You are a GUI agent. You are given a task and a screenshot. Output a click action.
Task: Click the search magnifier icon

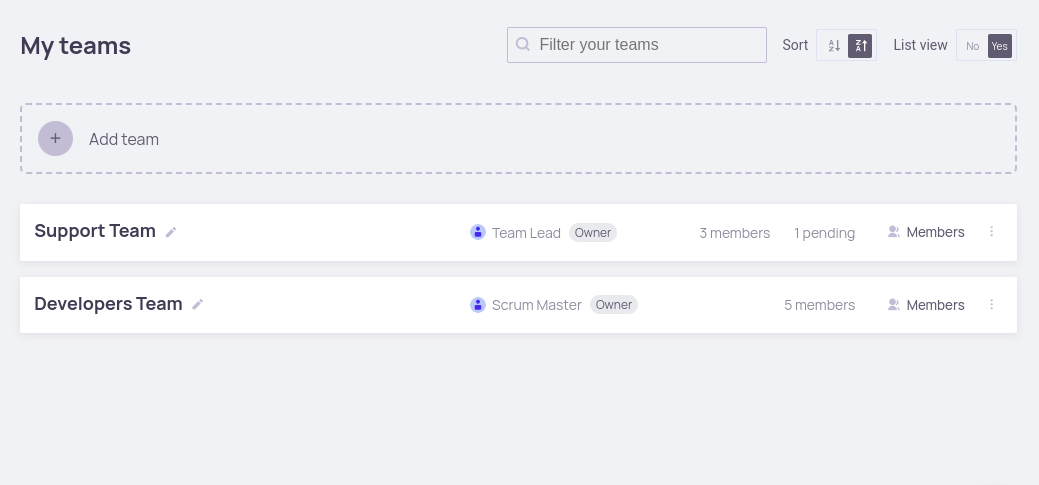point(523,45)
